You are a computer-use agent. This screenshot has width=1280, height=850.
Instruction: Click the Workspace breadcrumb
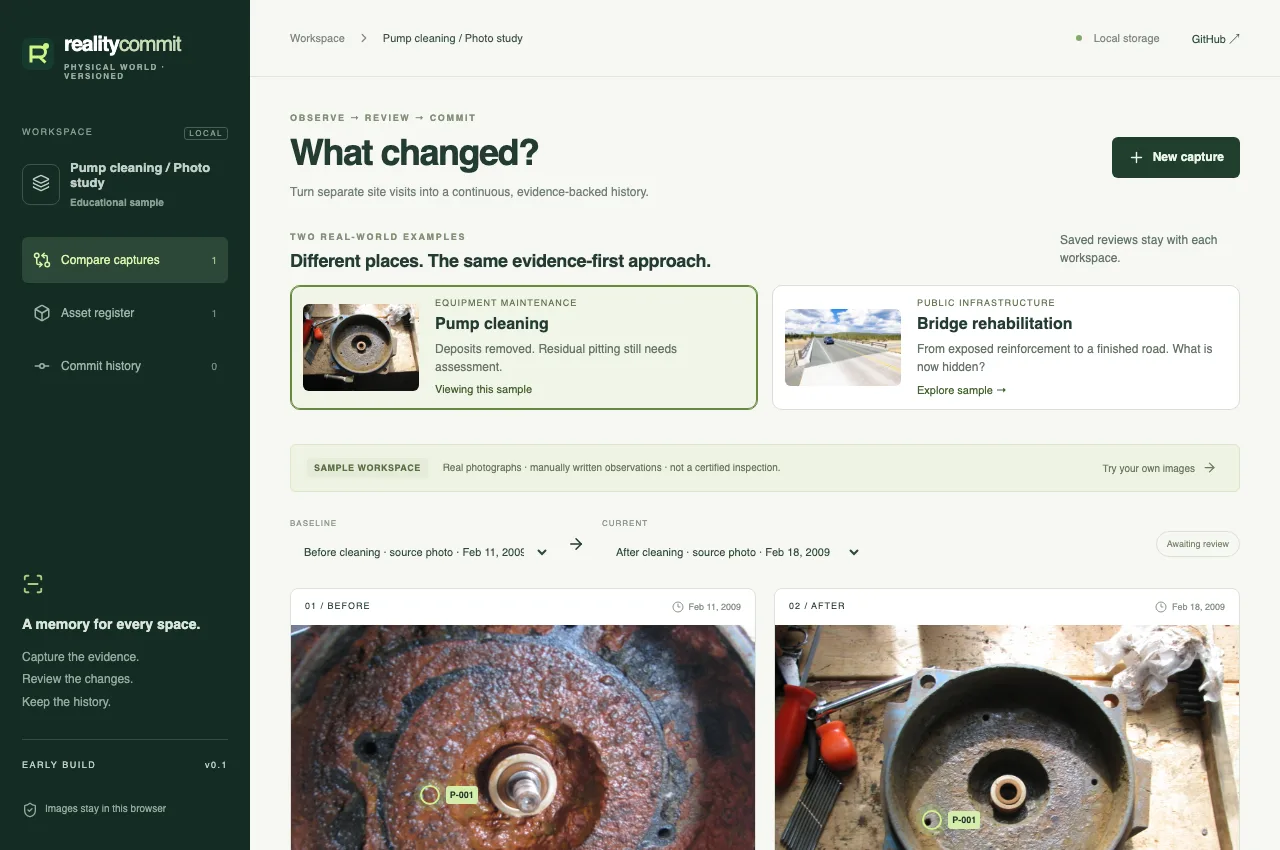tap(317, 39)
